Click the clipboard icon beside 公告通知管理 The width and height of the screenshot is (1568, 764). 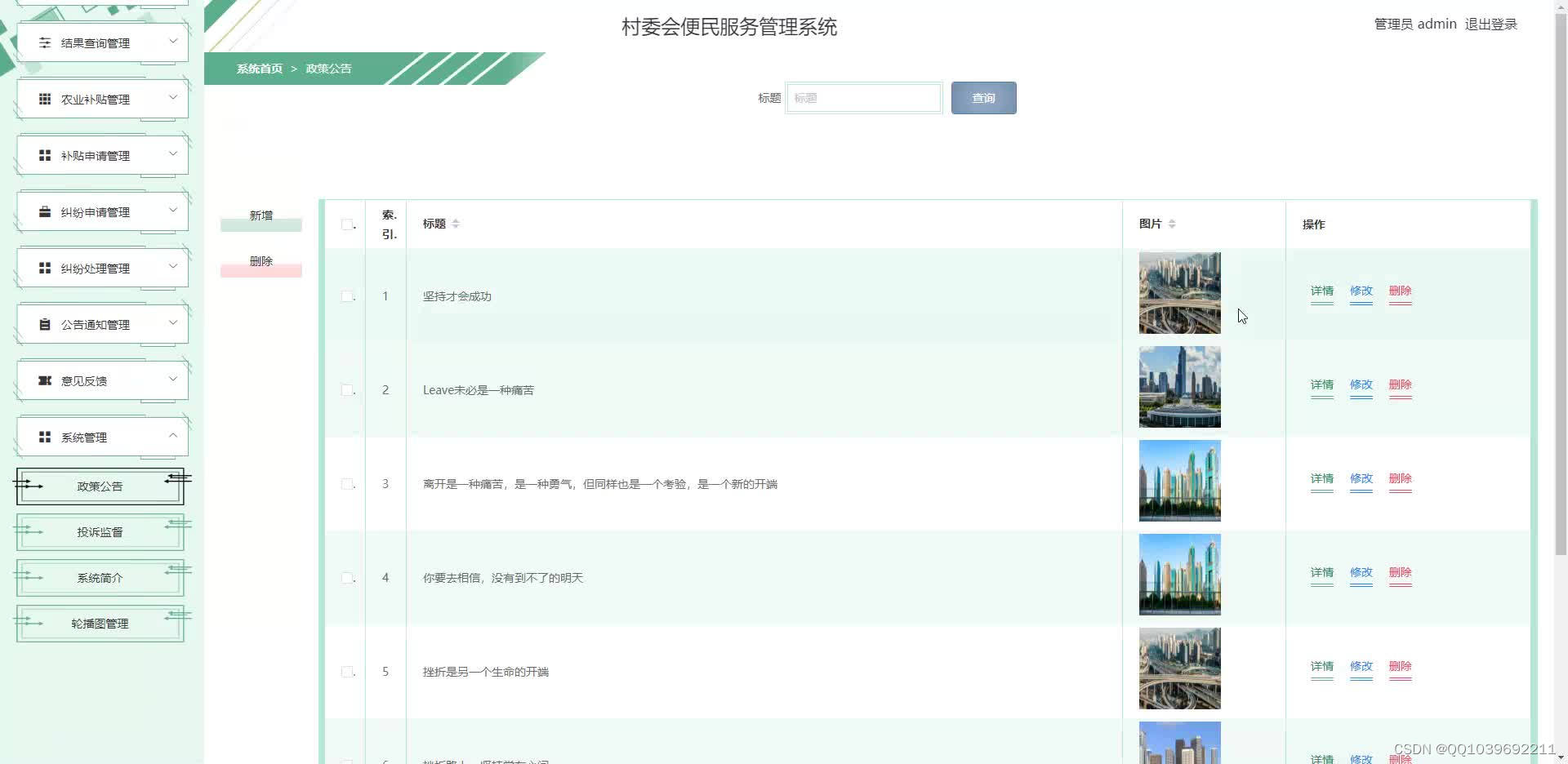tap(45, 324)
